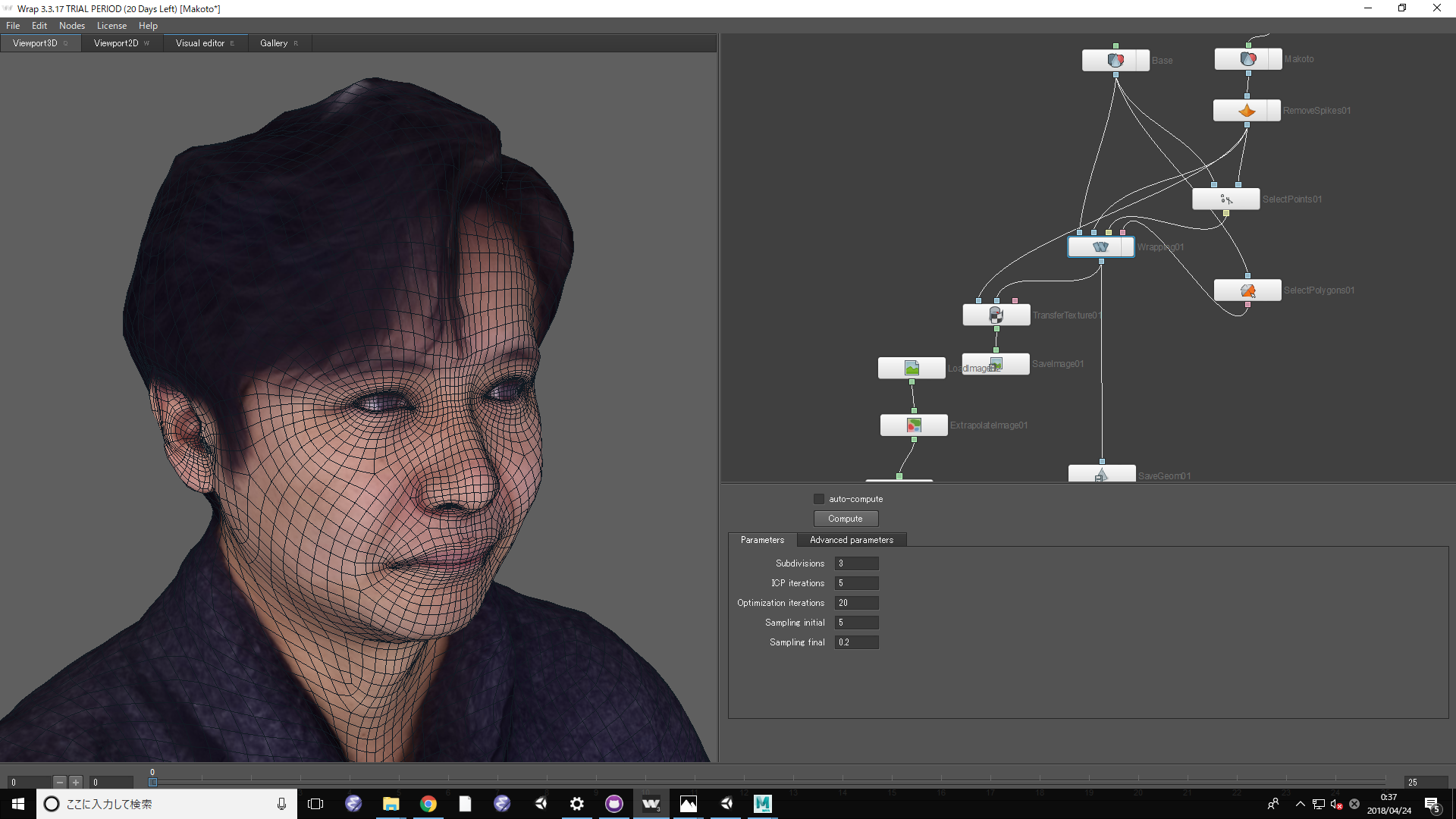Select the Makoto geometry node

[x=1247, y=59]
